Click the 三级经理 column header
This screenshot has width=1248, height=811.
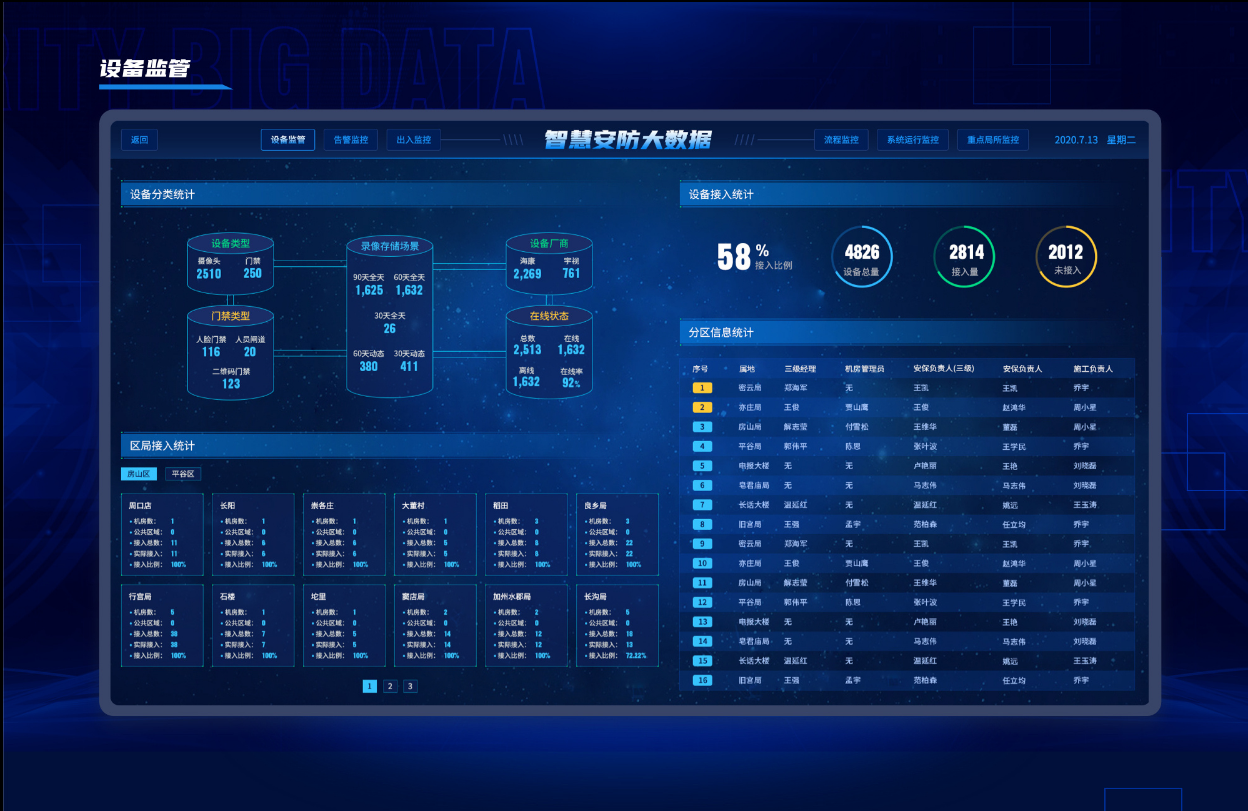tap(800, 368)
